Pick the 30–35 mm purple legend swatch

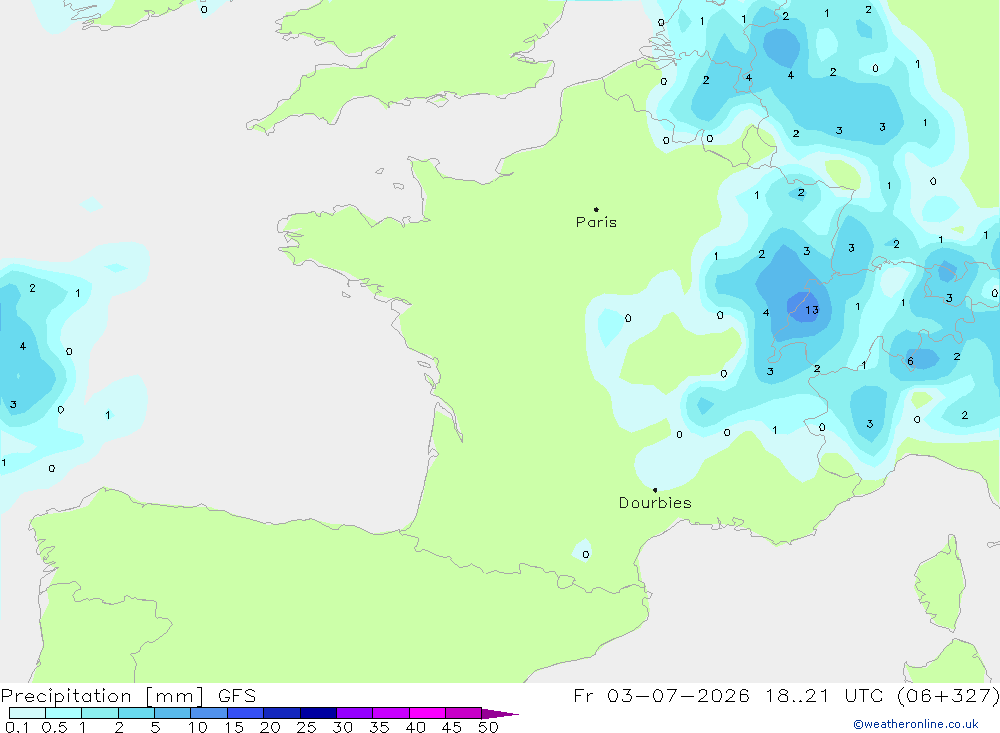pos(354,713)
